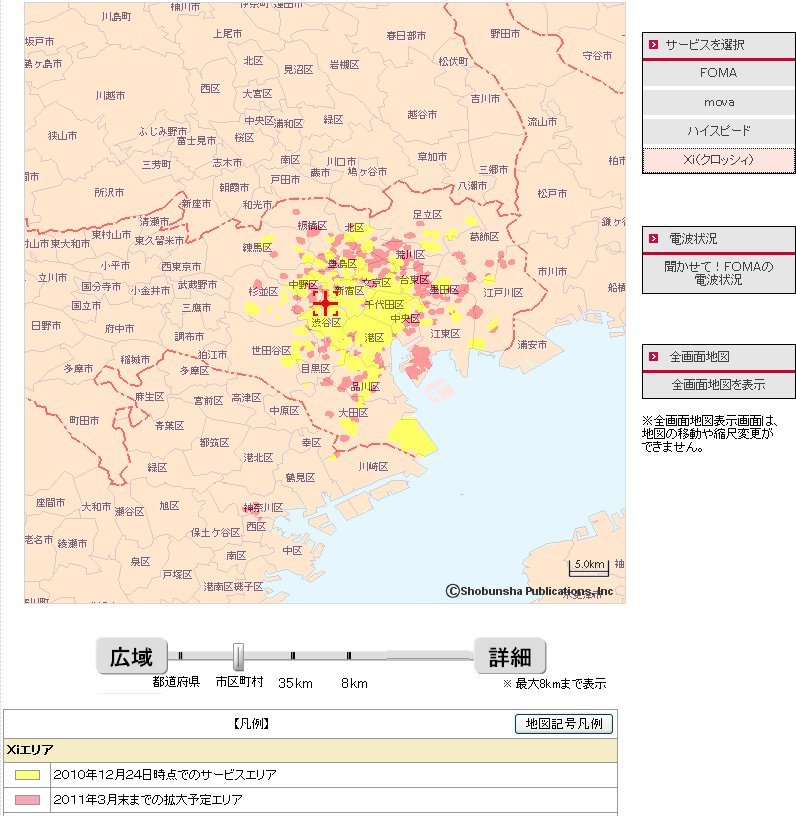
Task: Open 地図記号凡例 map legend button
Action: [x=564, y=724]
